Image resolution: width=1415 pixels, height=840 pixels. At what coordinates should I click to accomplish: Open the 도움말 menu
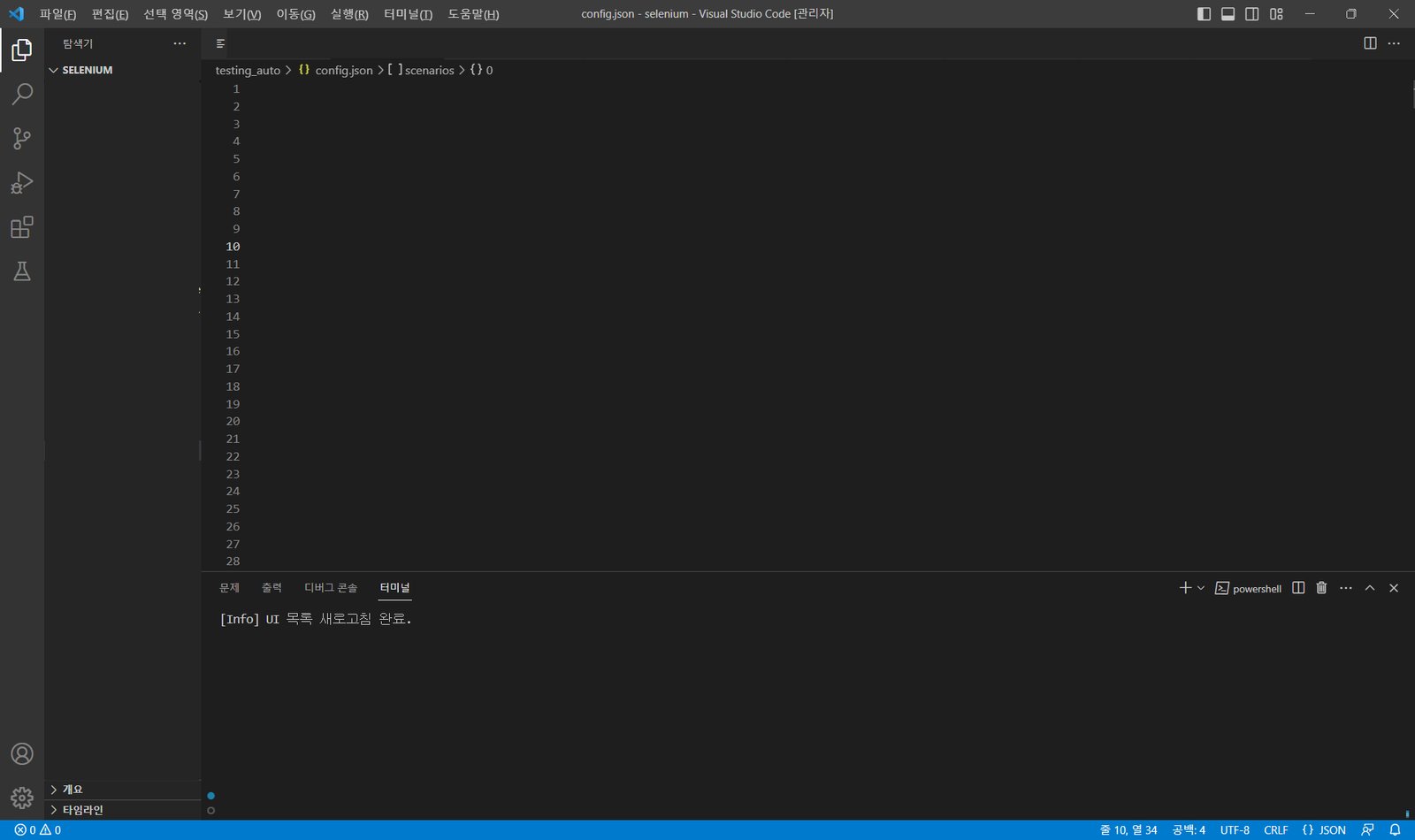[x=473, y=14]
